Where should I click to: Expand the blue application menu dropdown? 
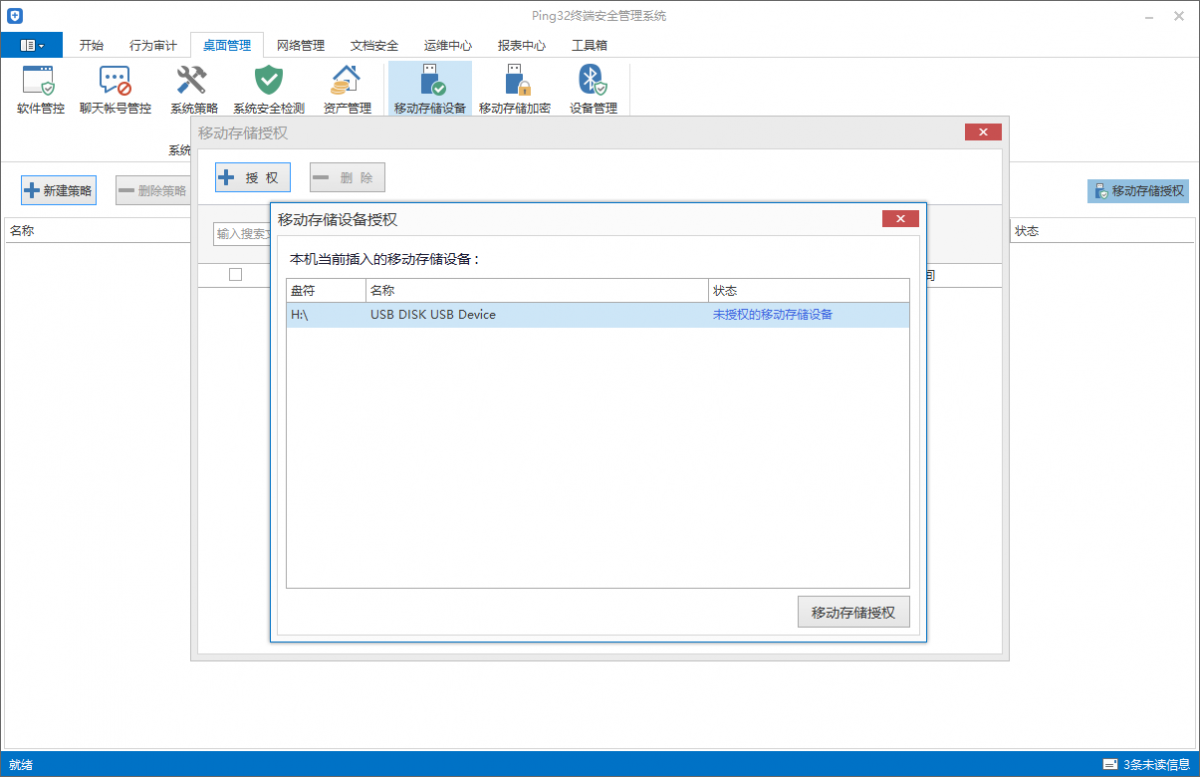31,45
